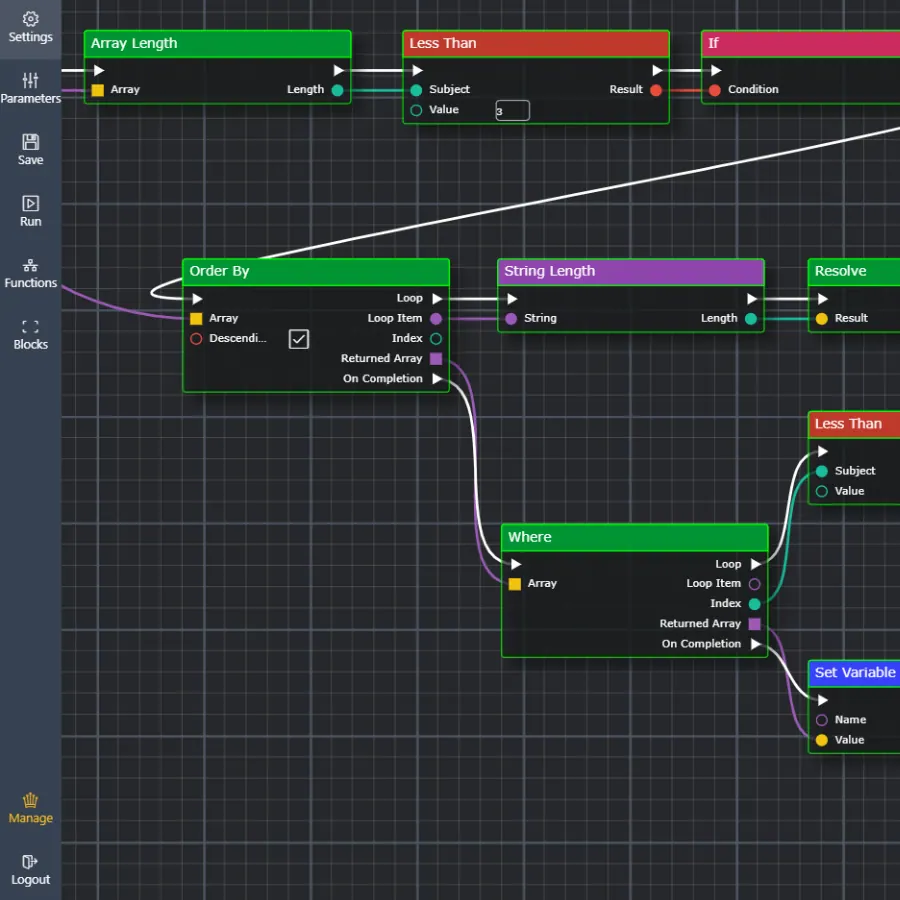This screenshot has width=900, height=900.
Task: Select the Where node header
Action: [x=635, y=538]
